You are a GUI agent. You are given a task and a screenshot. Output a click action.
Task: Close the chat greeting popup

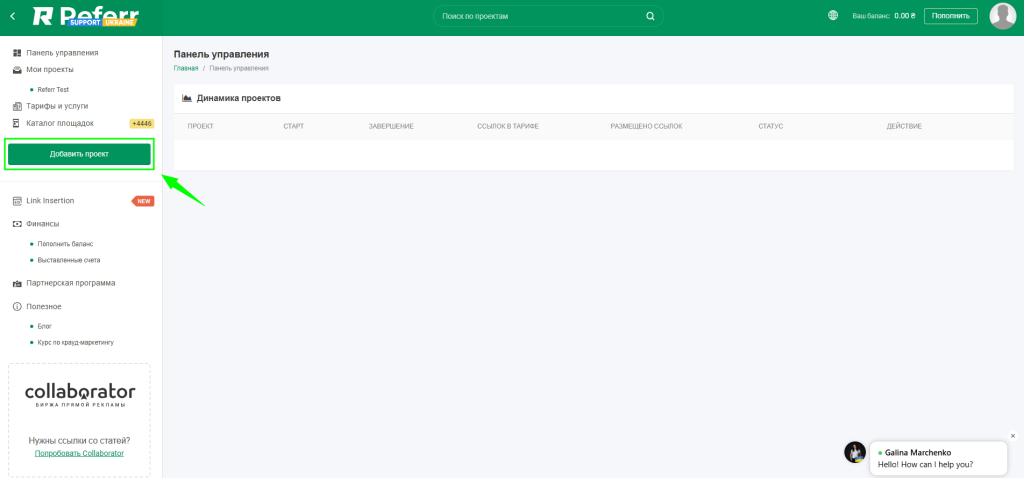1012,436
